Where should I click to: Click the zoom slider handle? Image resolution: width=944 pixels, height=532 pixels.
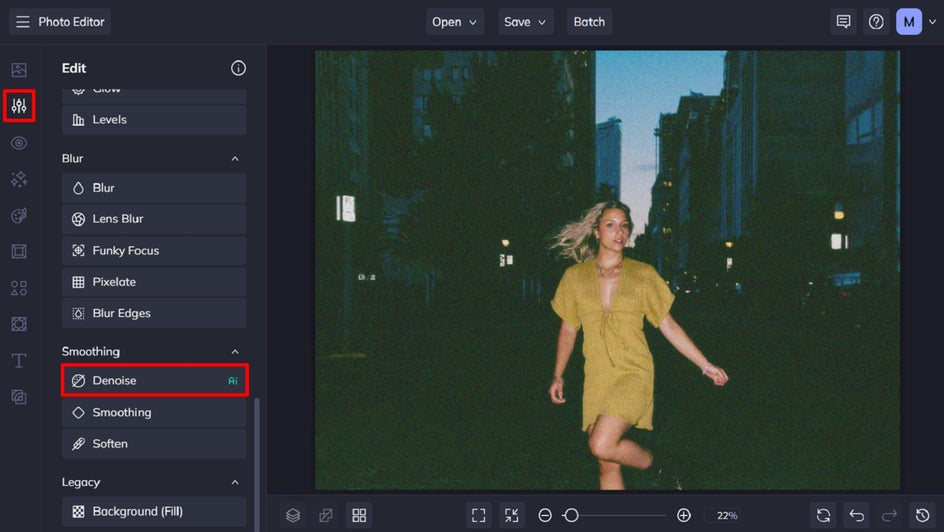click(571, 515)
